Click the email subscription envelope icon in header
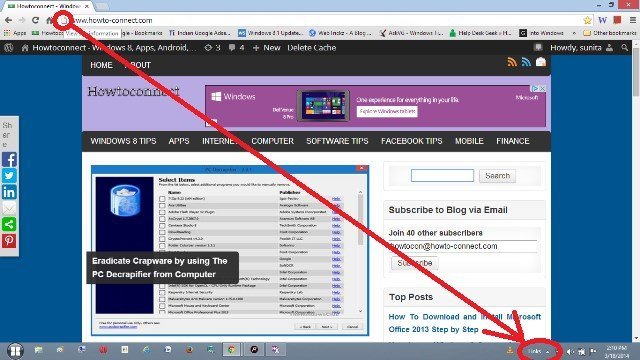The width and height of the screenshot is (640, 360). 541,62
